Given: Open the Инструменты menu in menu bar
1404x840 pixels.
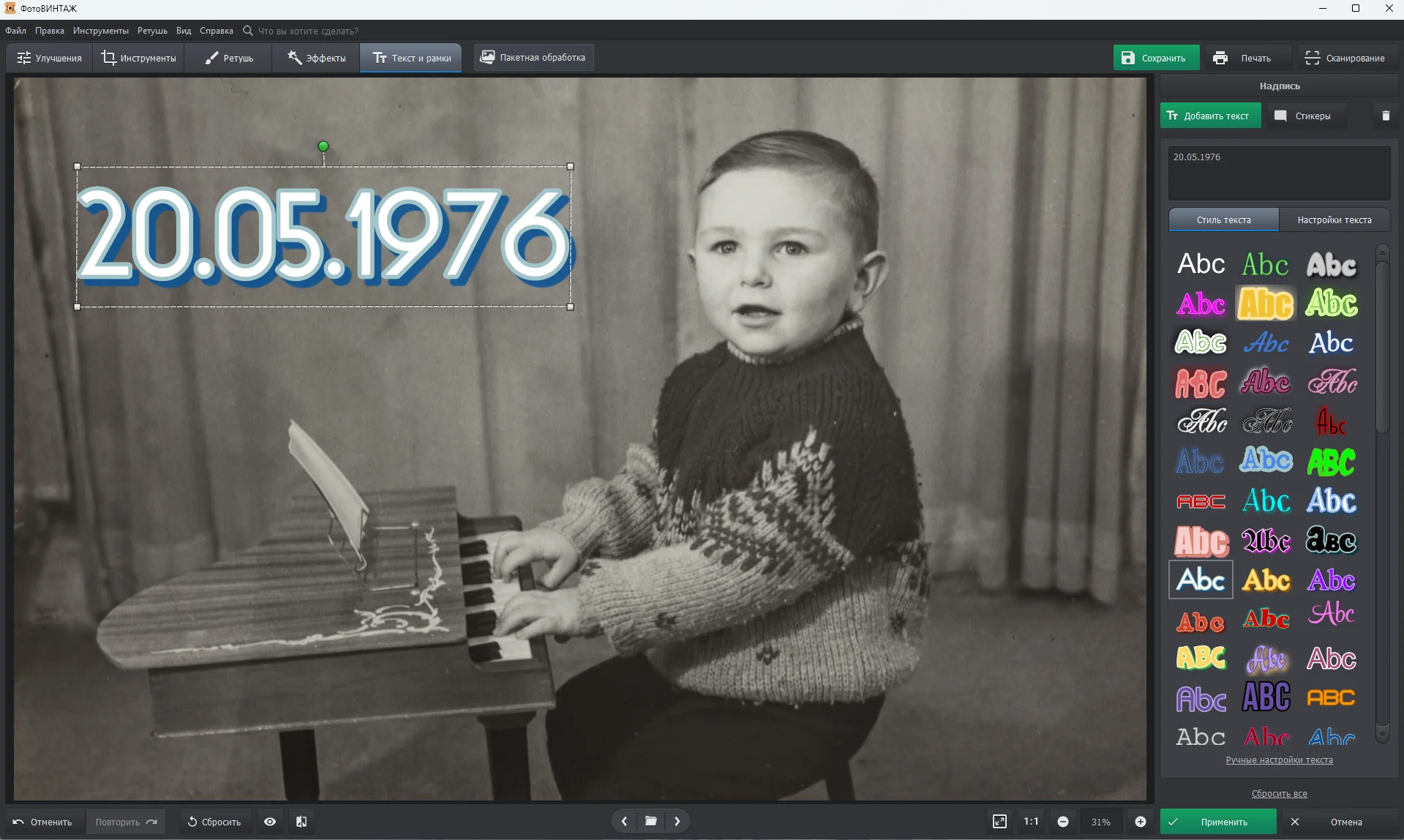Looking at the screenshot, I should coord(100,31).
